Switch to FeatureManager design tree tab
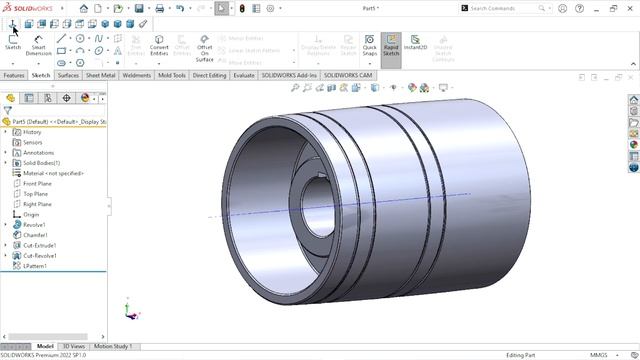The height and width of the screenshot is (360, 640). (10, 98)
